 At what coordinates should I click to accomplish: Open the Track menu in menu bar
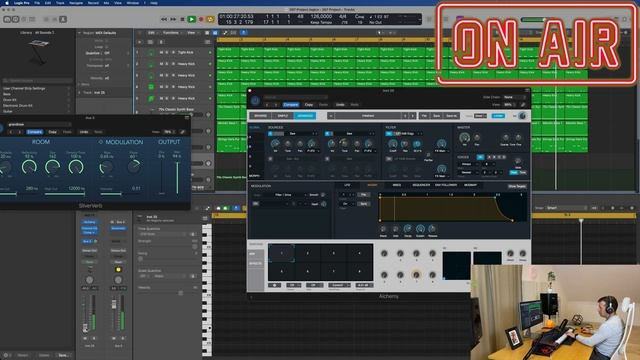60,2
